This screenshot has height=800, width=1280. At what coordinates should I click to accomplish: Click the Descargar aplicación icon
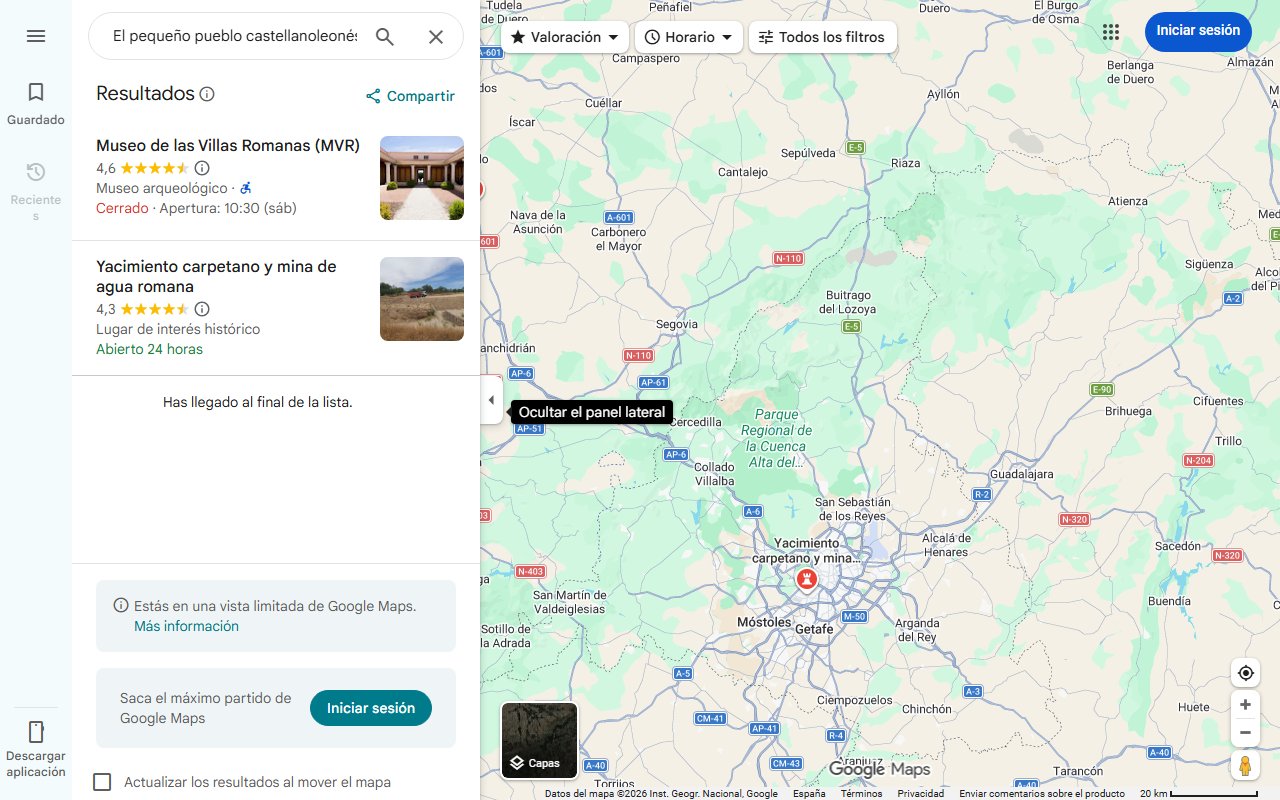click(35, 732)
